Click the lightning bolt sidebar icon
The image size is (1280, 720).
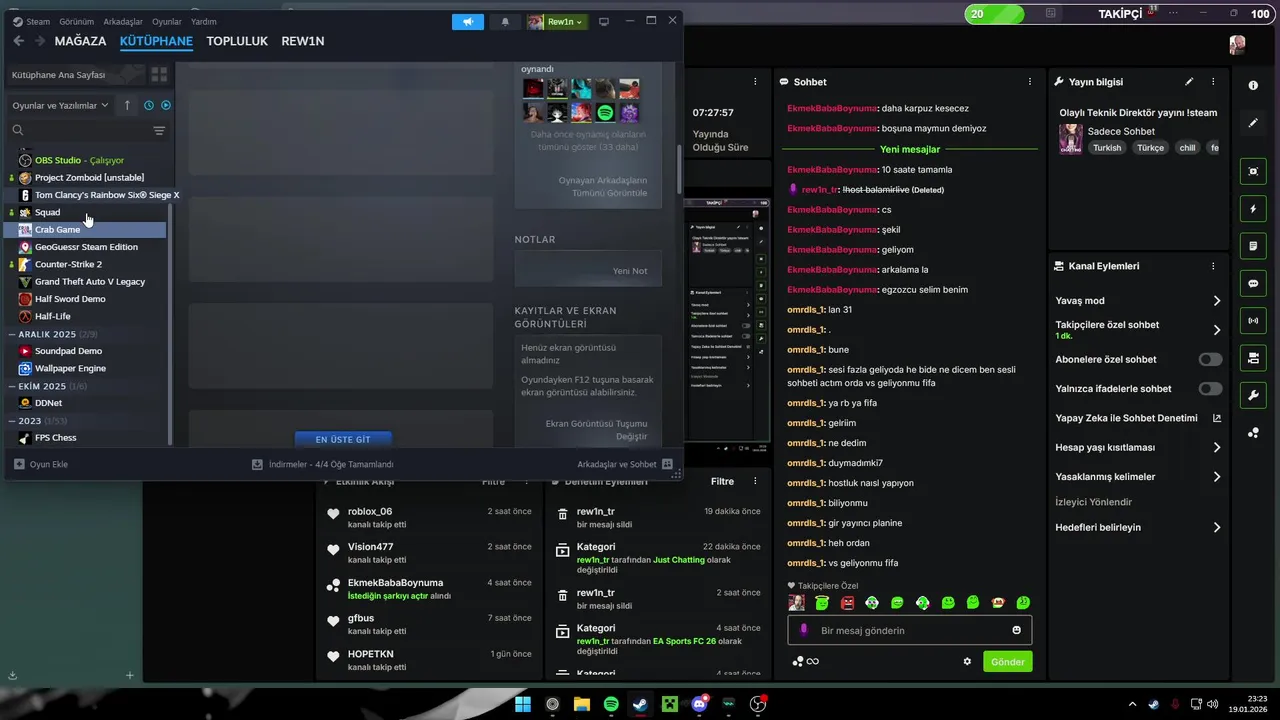(x=1253, y=208)
